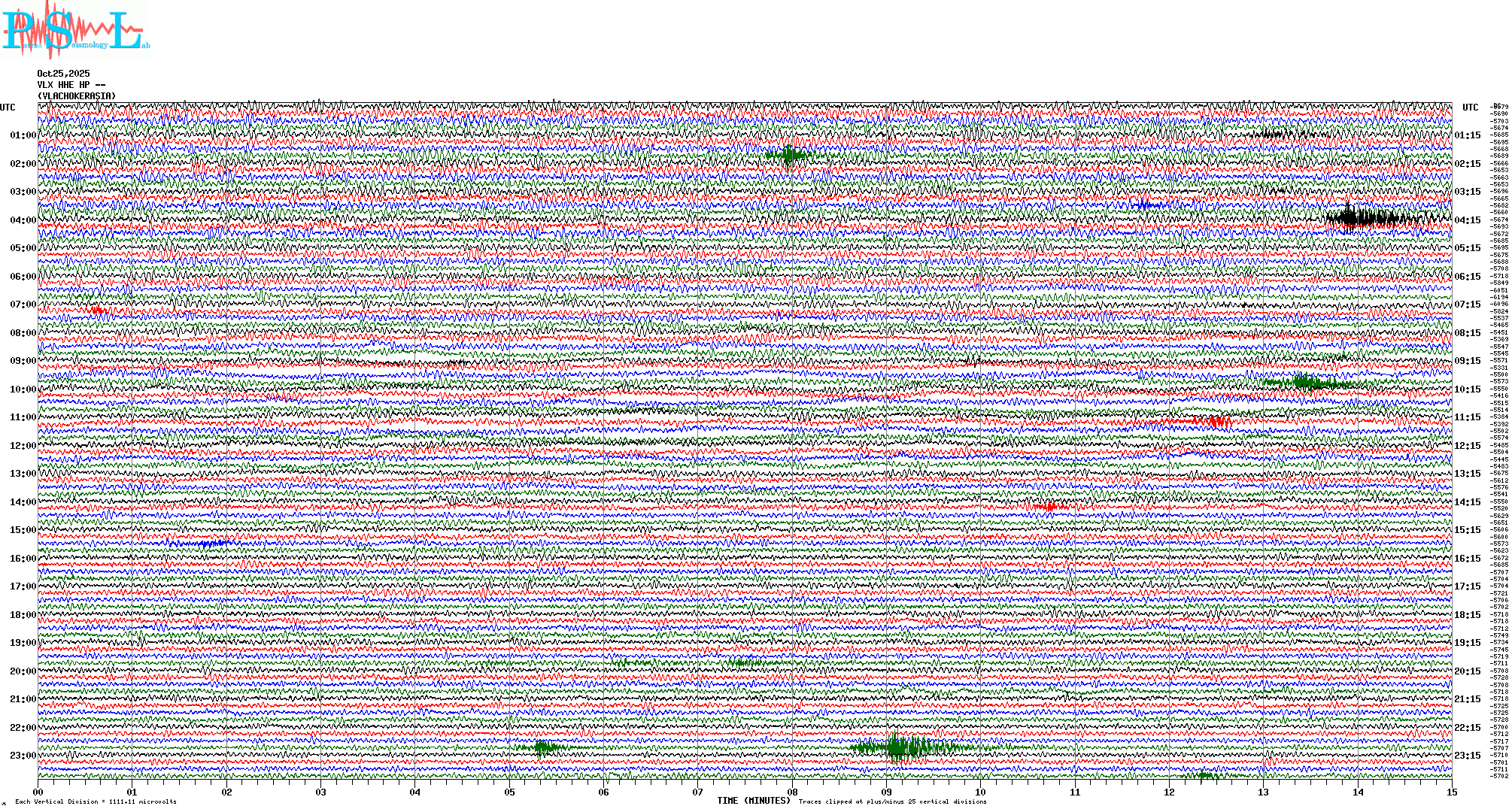
Task: Click minute 15 tick on bottom axis
Action: tap(1452, 792)
